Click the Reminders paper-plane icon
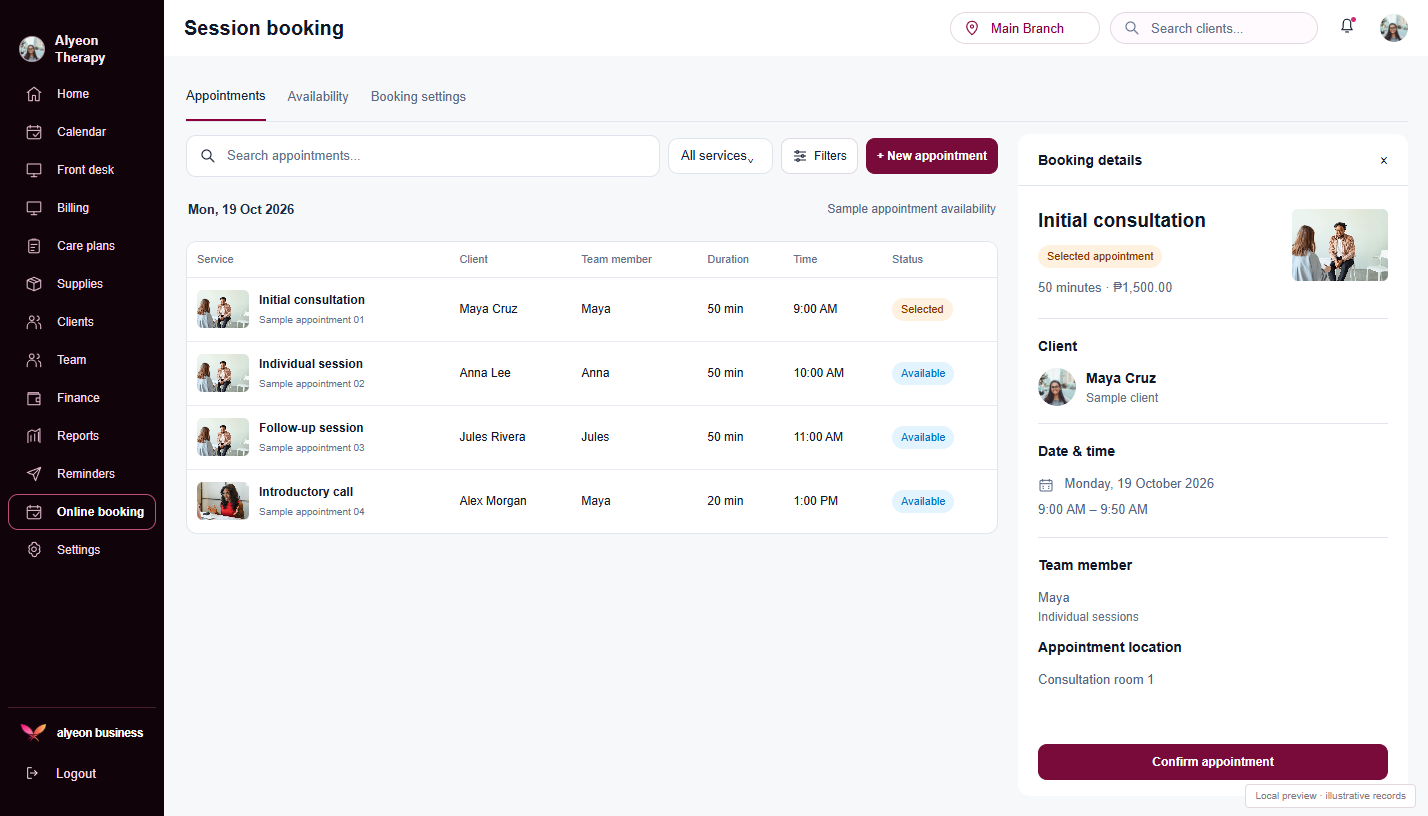Image resolution: width=1428 pixels, height=816 pixels. click(34, 474)
